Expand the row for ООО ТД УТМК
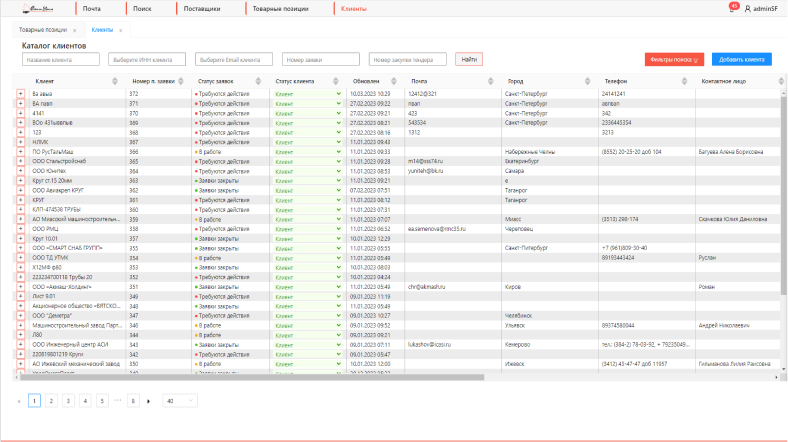This screenshot has width=788, height=442. (x=21, y=258)
